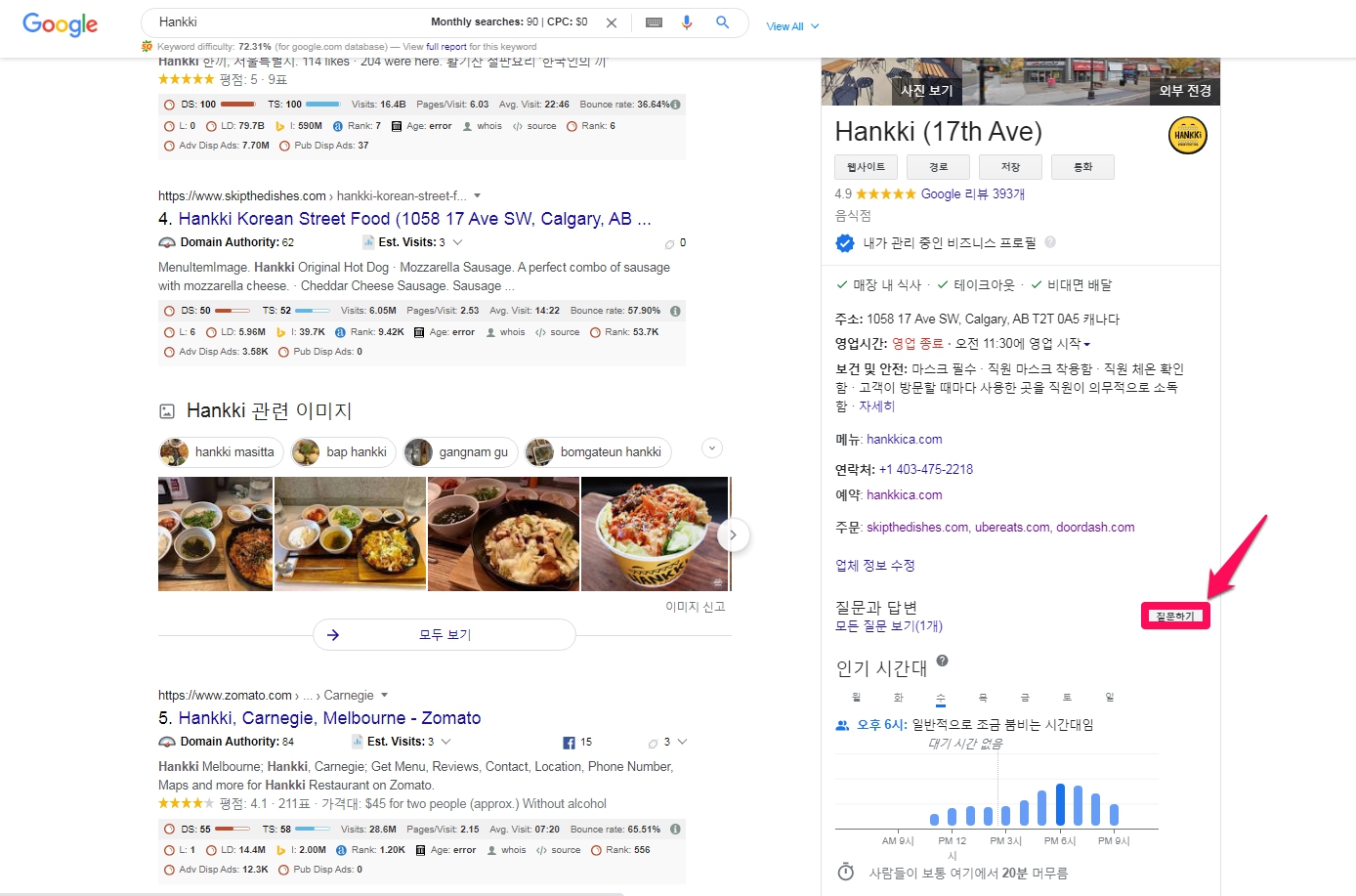Click the full report link

[x=446, y=47]
